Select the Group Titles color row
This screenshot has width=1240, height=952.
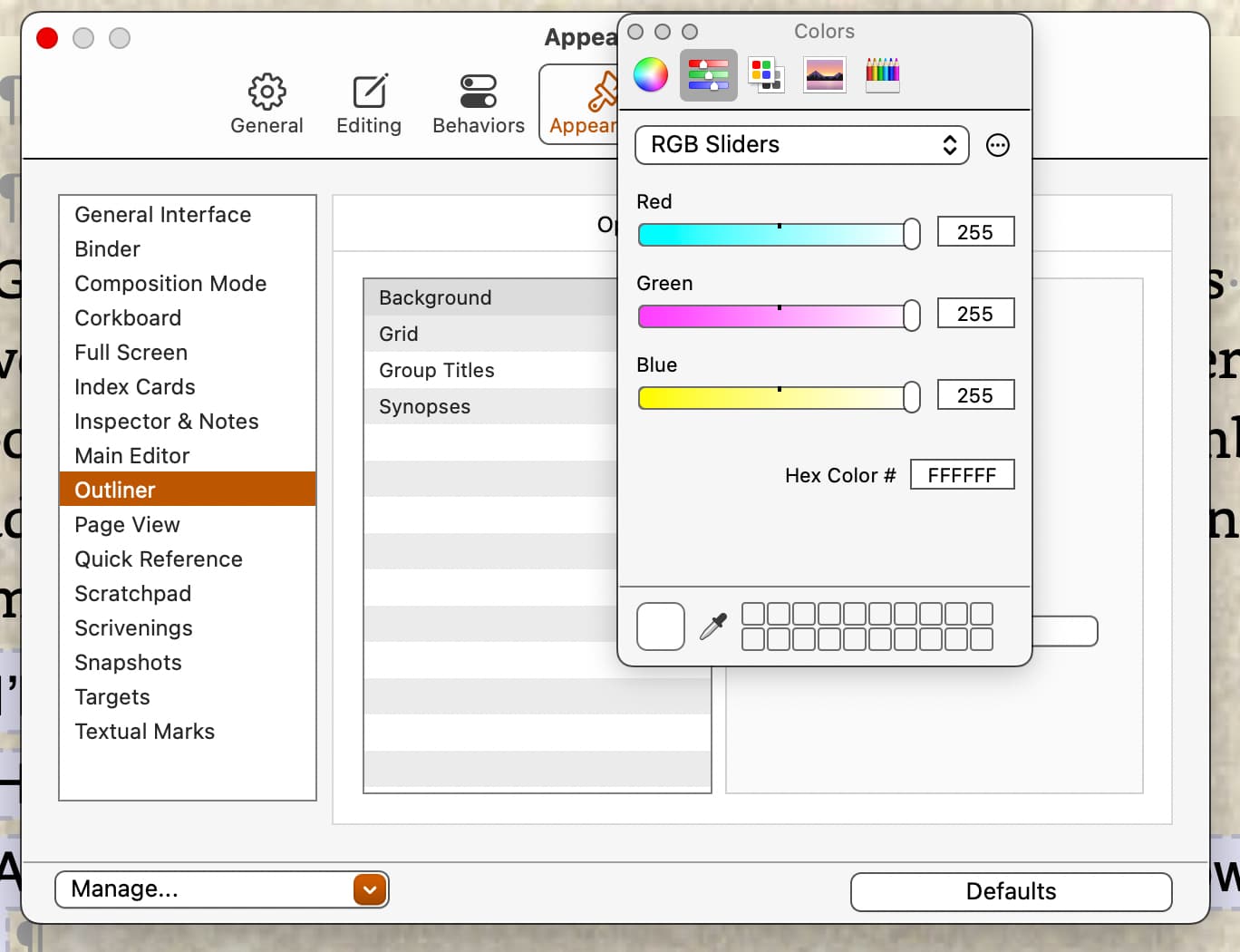click(x=490, y=370)
